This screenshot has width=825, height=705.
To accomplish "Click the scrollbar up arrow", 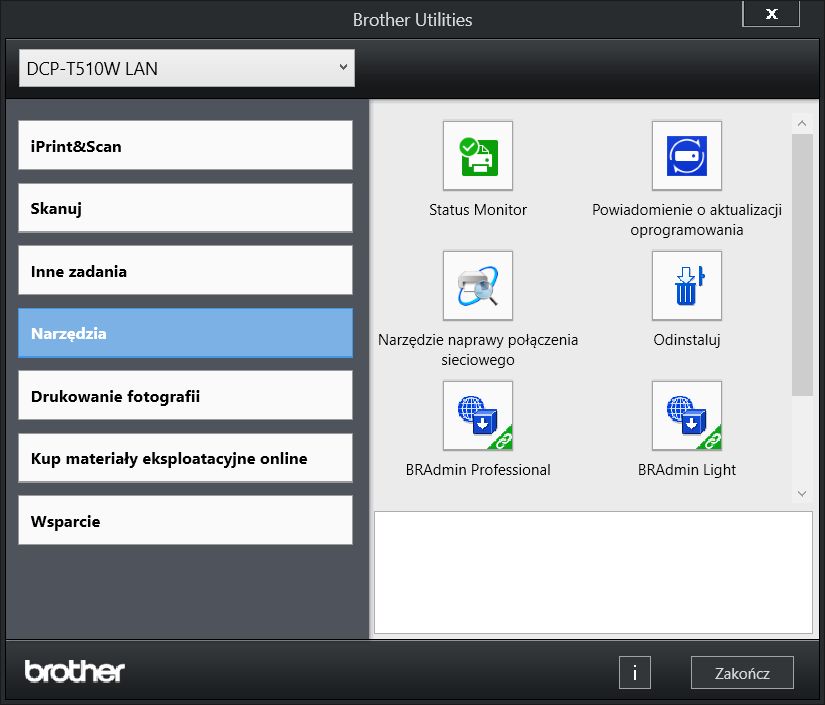I will tap(802, 124).
